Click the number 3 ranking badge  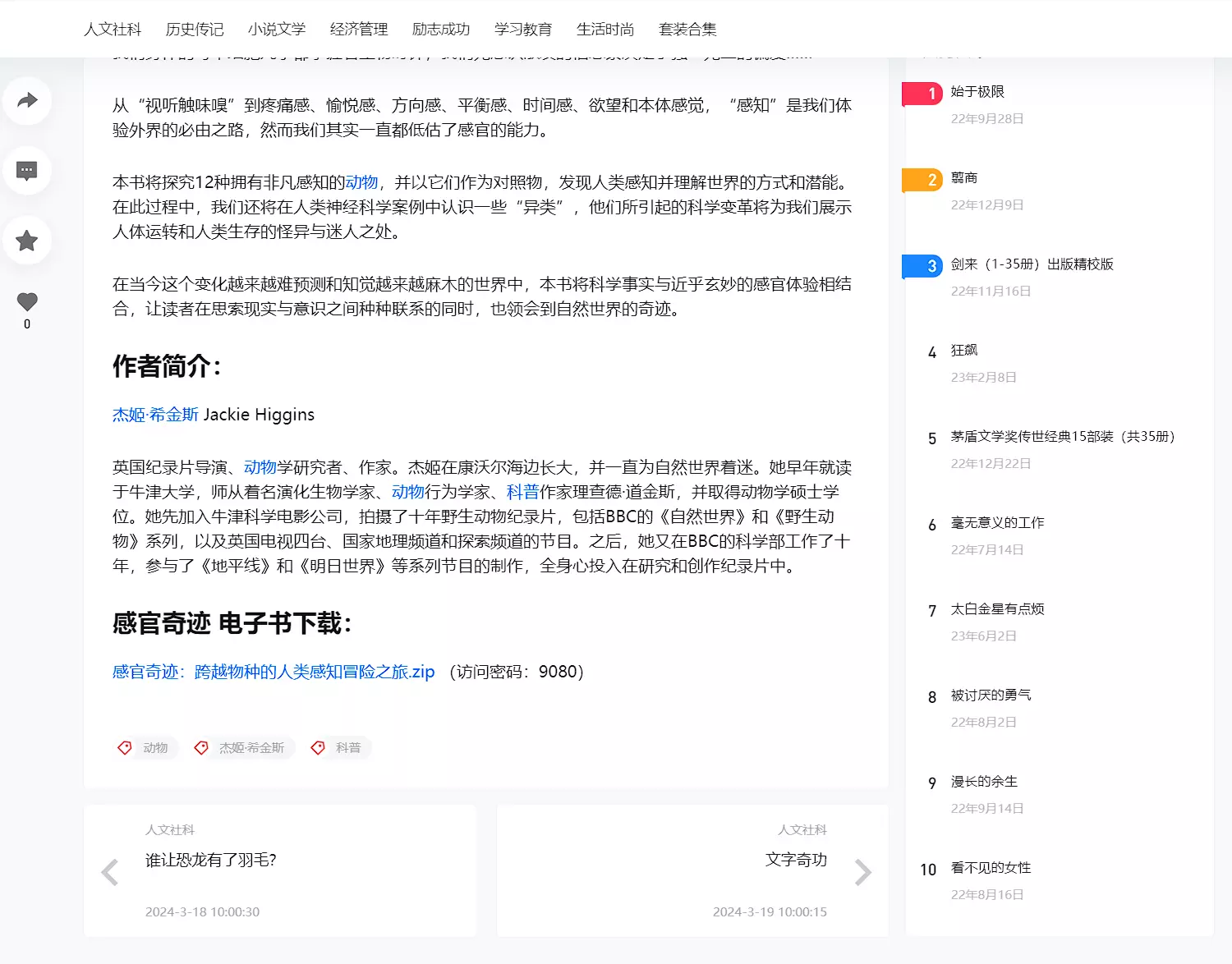pyautogui.click(x=923, y=266)
